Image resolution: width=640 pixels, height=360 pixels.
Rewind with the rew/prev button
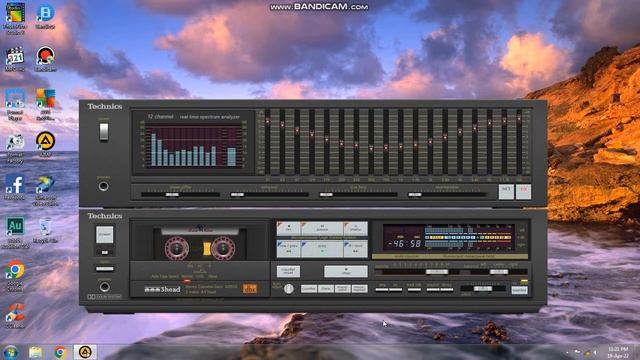tap(289, 249)
